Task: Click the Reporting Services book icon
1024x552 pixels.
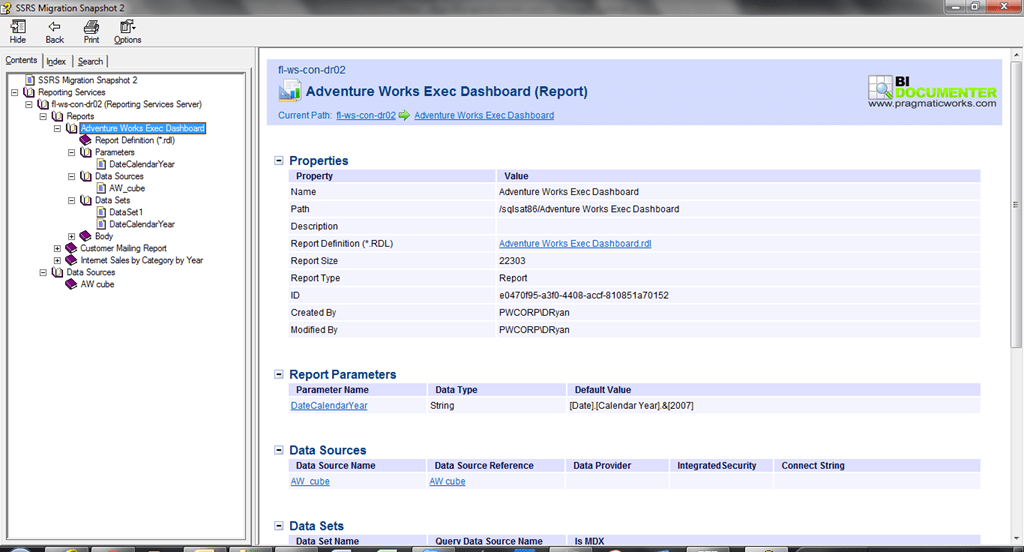Action: (x=29, y=92)
